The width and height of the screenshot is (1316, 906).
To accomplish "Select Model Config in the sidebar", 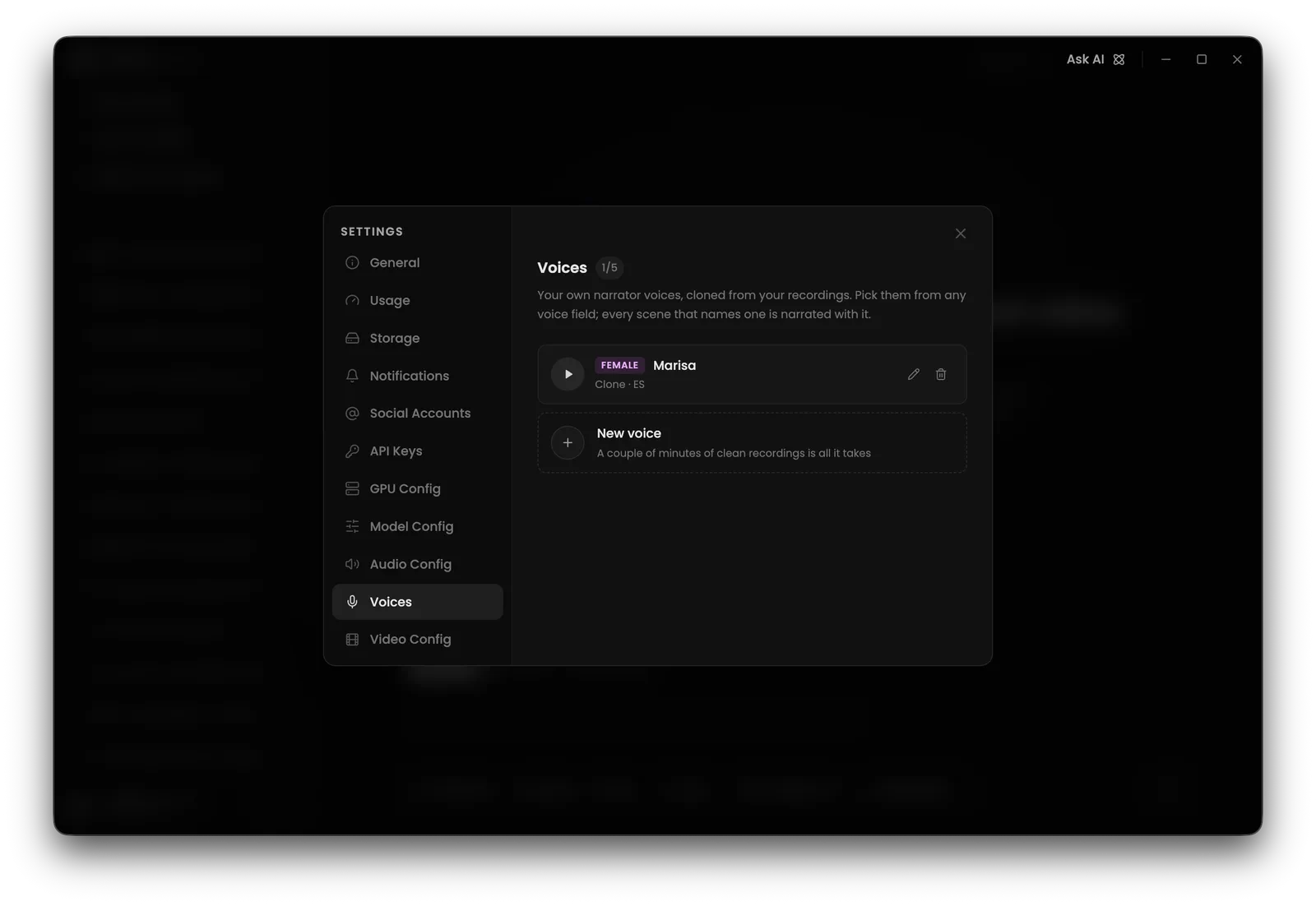I will tap(417, 526).
